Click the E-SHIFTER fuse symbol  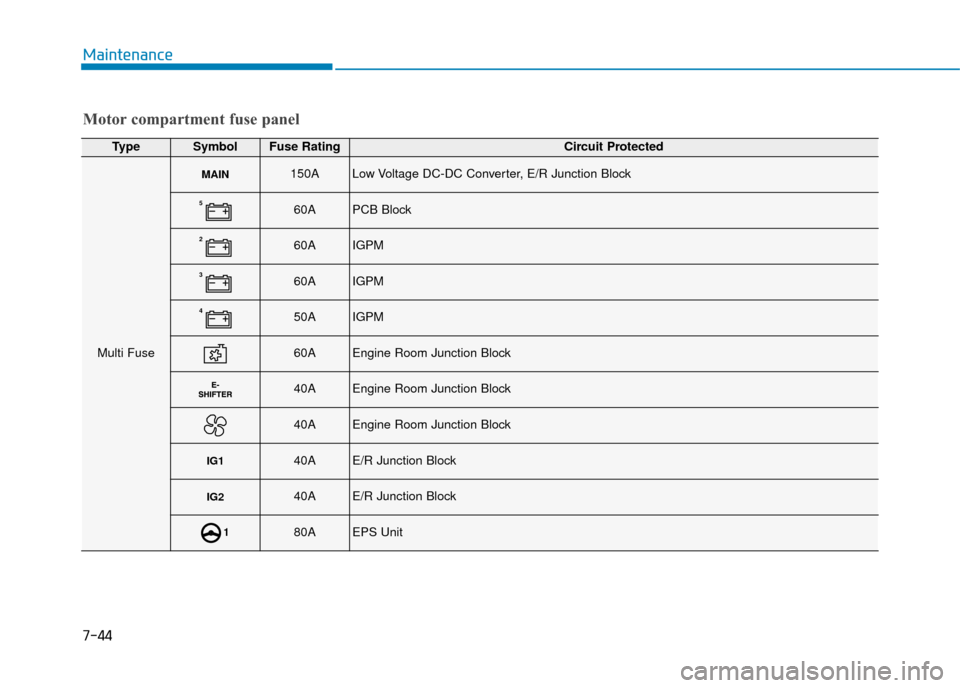215,390
